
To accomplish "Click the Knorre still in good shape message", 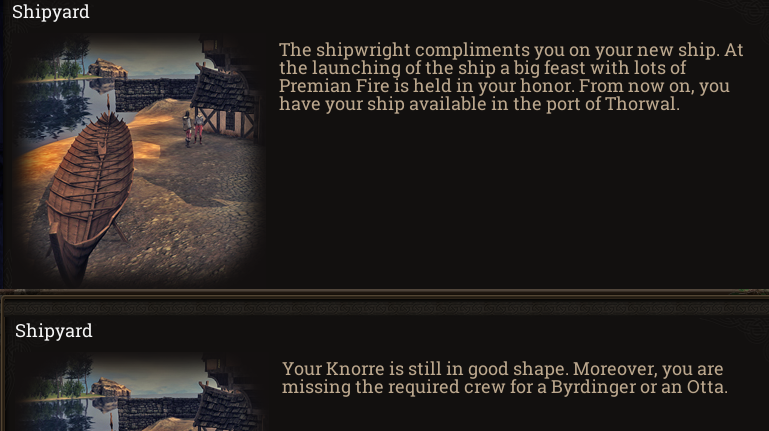I will click(x=505, y=378).
